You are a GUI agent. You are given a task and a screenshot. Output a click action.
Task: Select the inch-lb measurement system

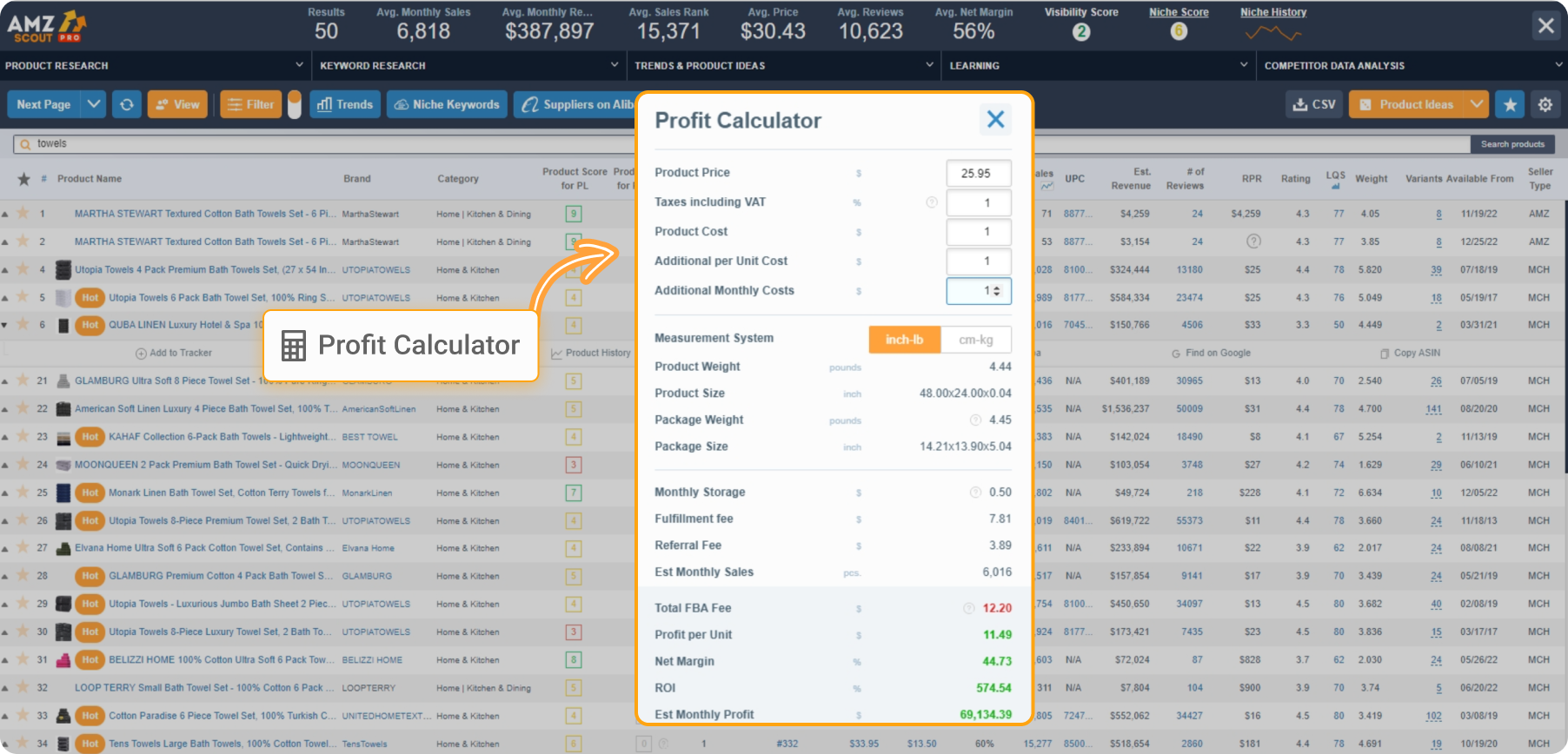pyautogui.click(x=905, y=340)
